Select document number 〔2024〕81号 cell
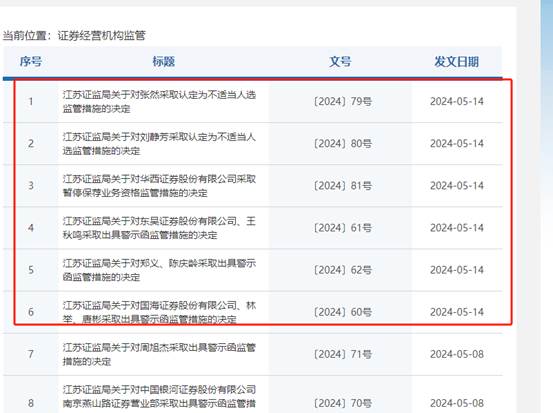The image size is (553, 413). [342, 186]
